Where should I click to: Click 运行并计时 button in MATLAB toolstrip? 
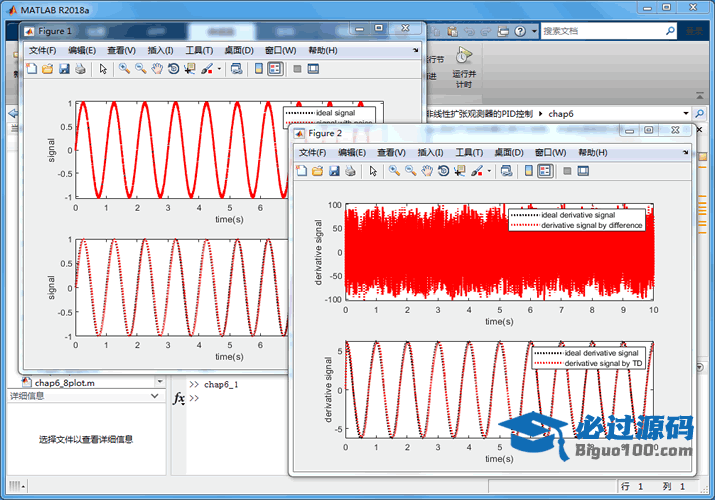point(464,67)
